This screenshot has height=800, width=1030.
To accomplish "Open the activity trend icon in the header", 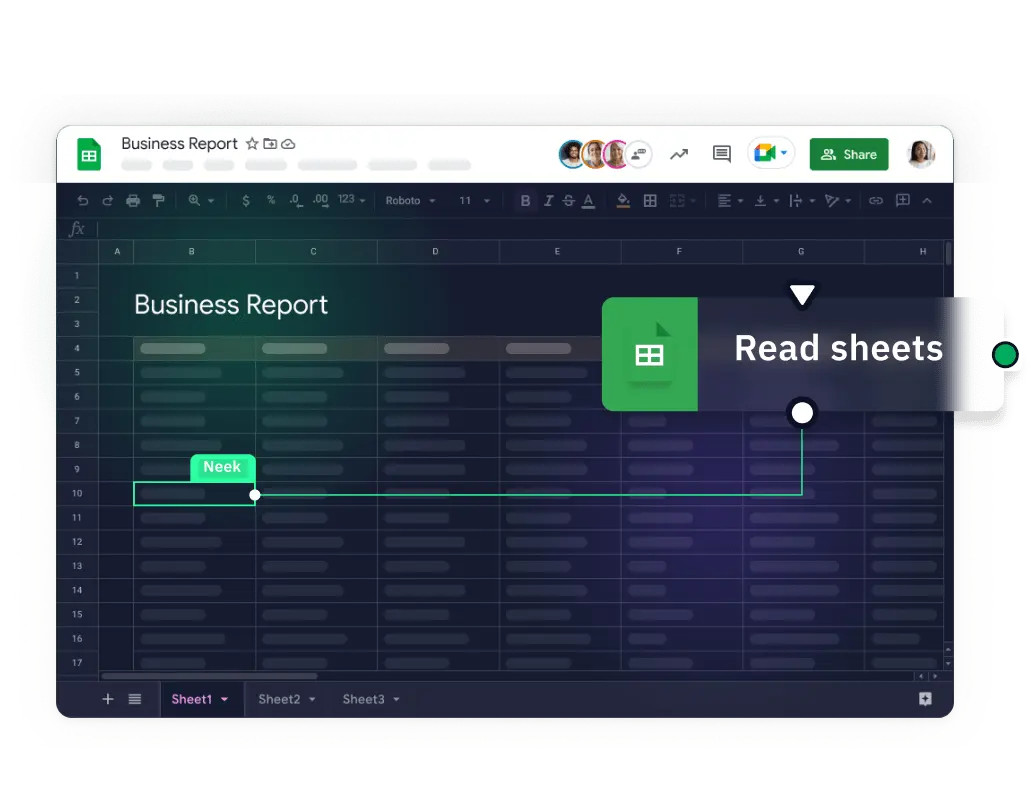I will pyautogui.click(x=679, y=154).
